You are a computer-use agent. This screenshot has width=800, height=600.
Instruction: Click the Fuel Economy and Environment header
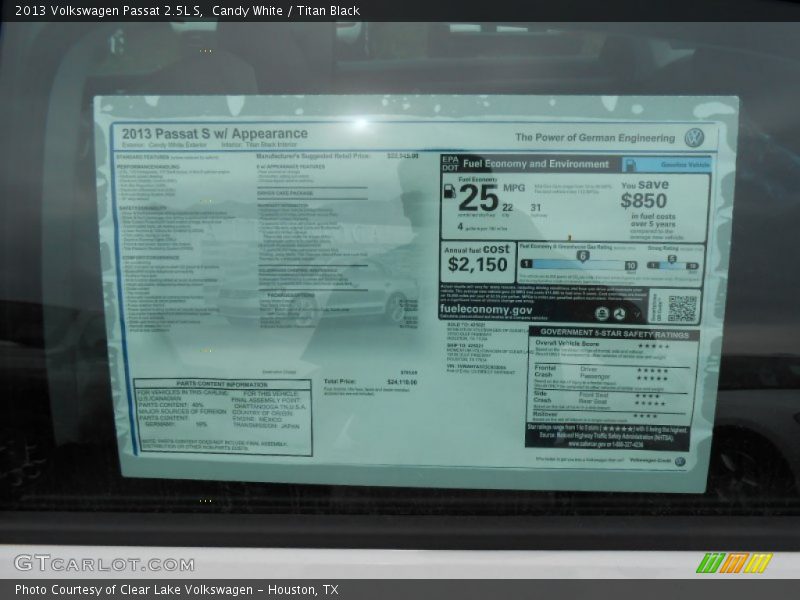pyautogui.click(x=535, y=164)
